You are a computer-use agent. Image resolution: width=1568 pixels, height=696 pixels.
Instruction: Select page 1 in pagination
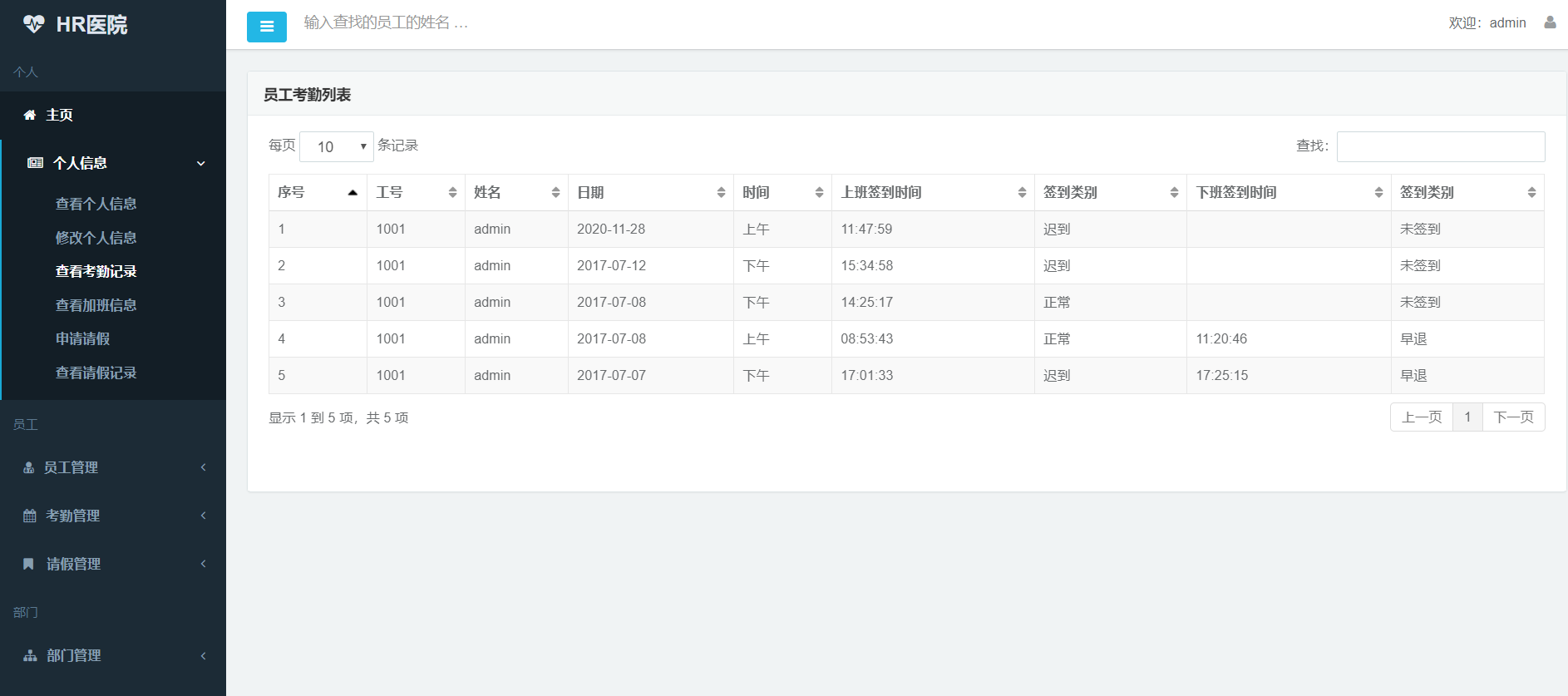click(x=1467, y=417)
